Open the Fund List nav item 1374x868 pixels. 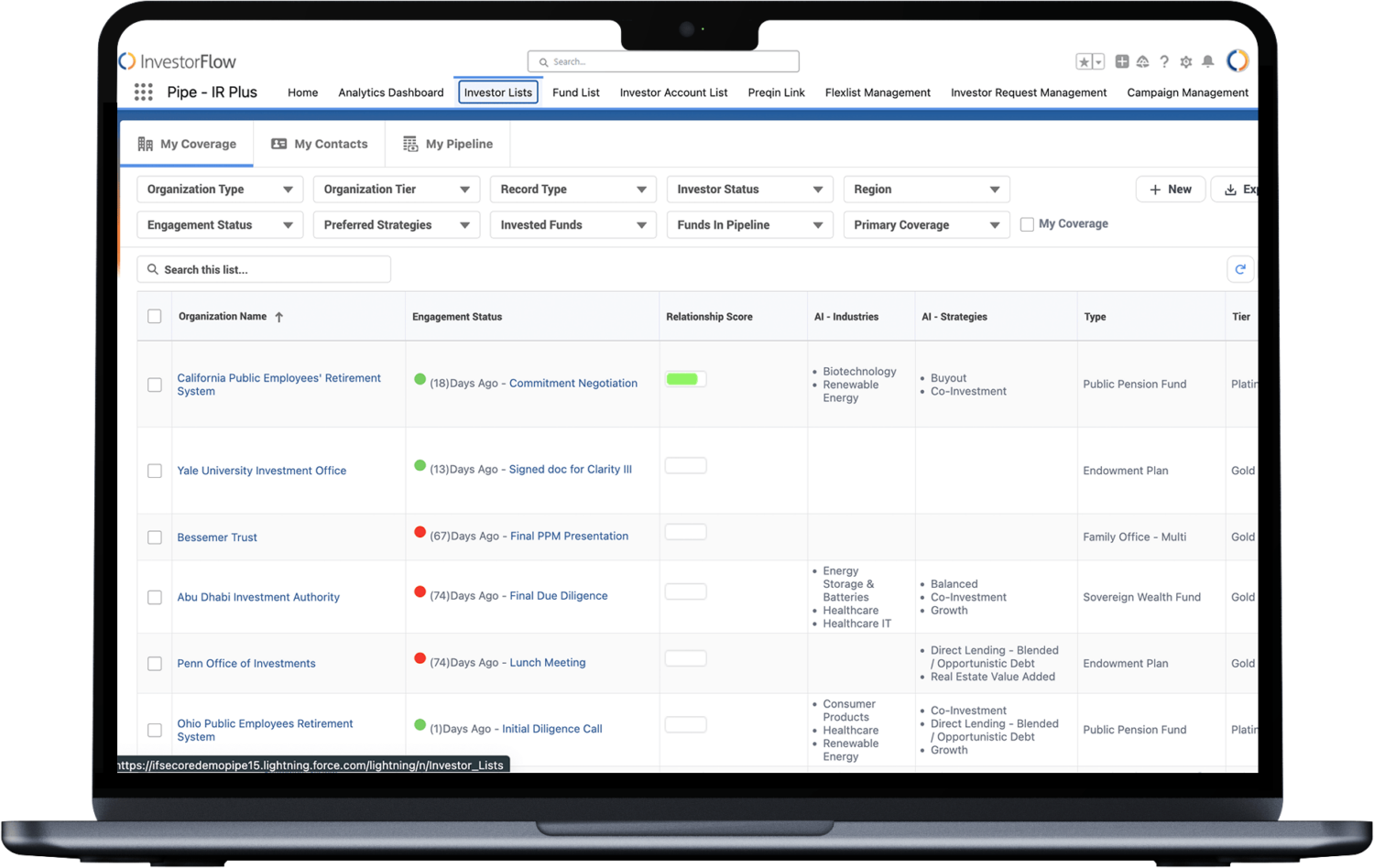pos(576,92)
